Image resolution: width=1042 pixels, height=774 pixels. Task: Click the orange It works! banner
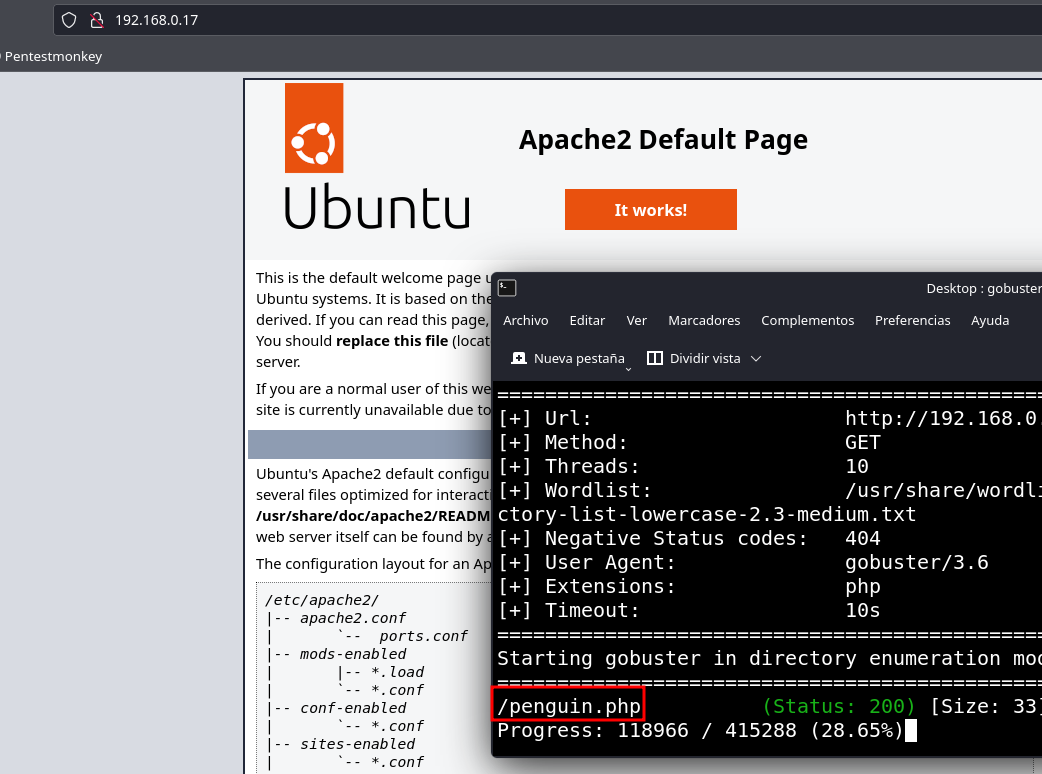(x=651, y=209)
